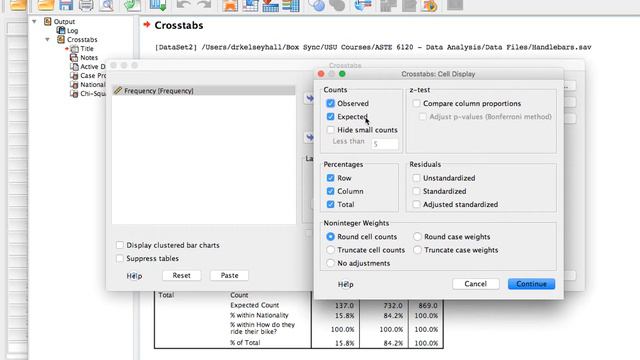Select Frequency variable in the list

click(204, 91)
